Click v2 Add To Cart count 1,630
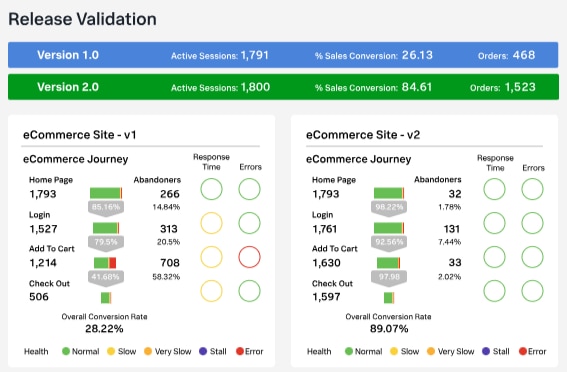 coord(327,263)
